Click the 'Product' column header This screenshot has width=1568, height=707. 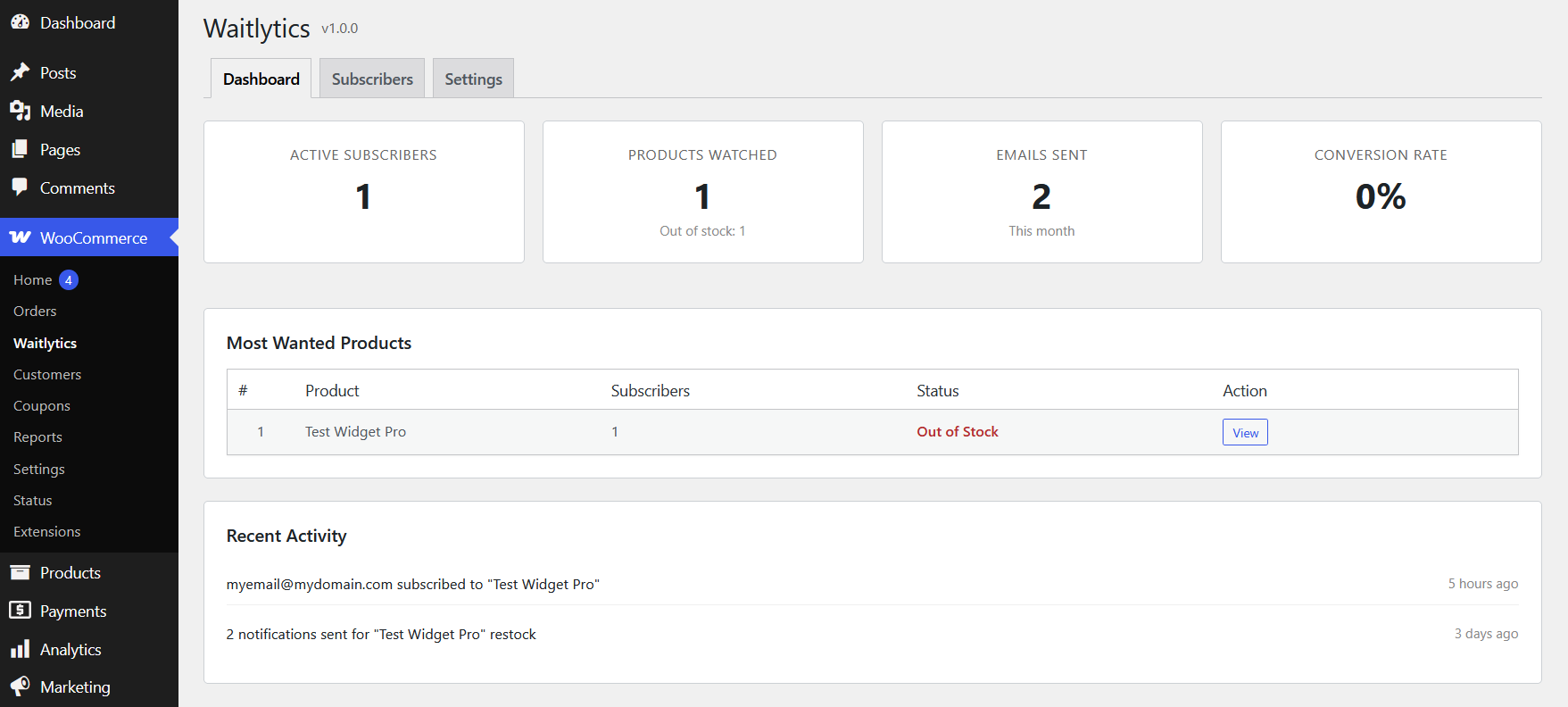pyautogui.click(x=332, y=391)
